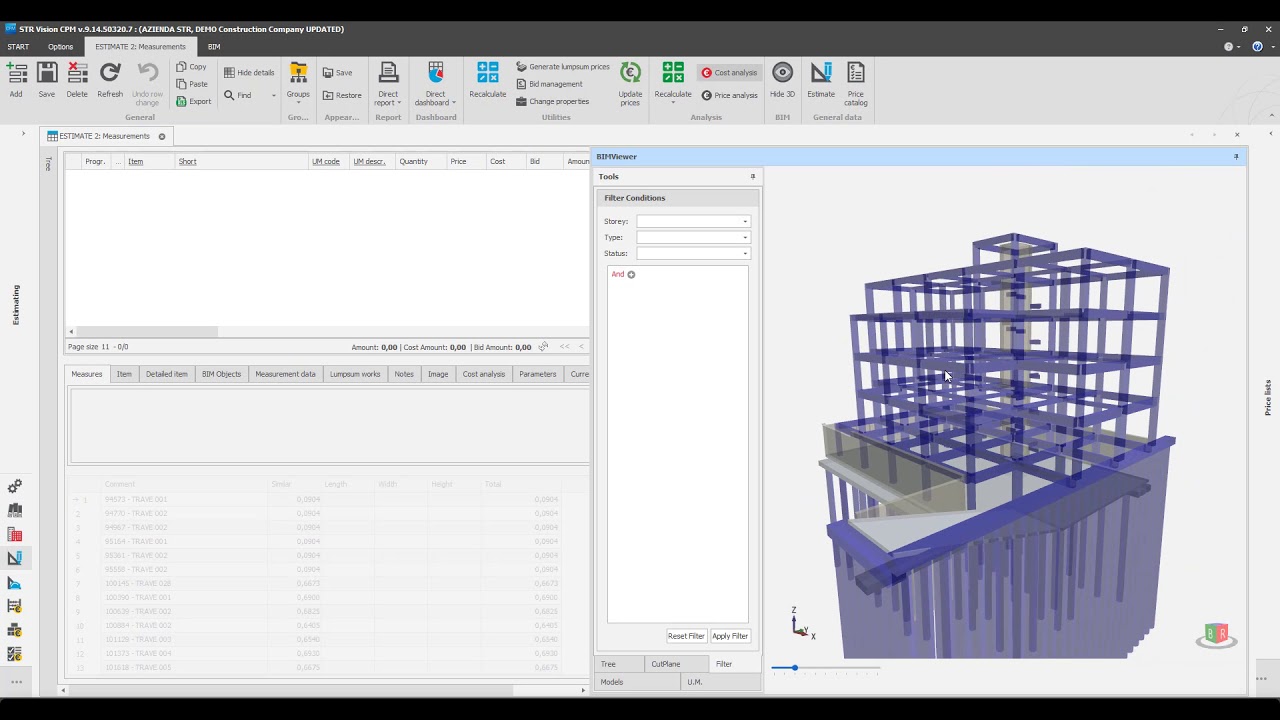Click the Save floppy disk icon

pyautogui.click(x=47, y=73)
